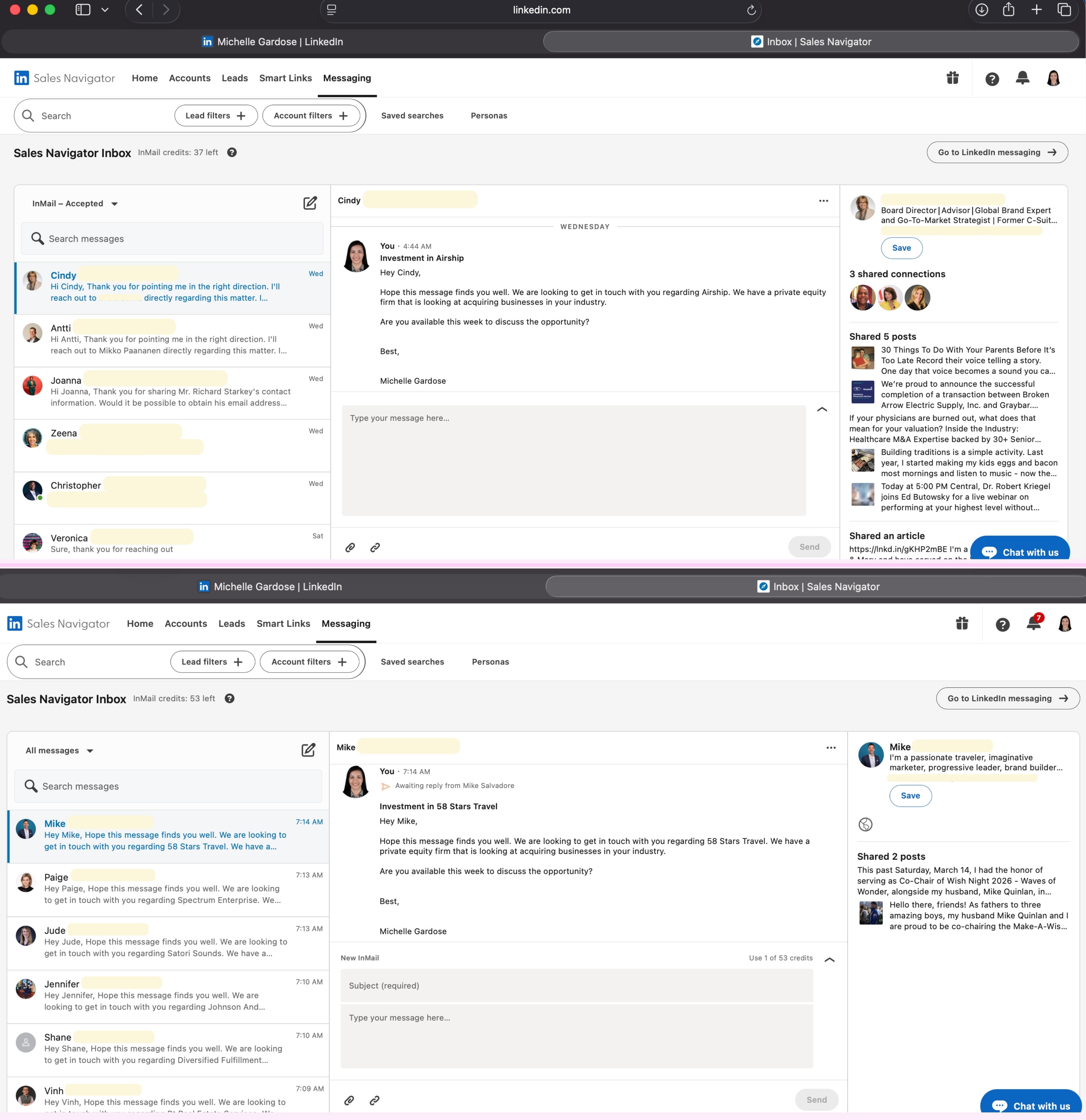Click Go to LinkedIn messaging in the upper window

point(997,153)
